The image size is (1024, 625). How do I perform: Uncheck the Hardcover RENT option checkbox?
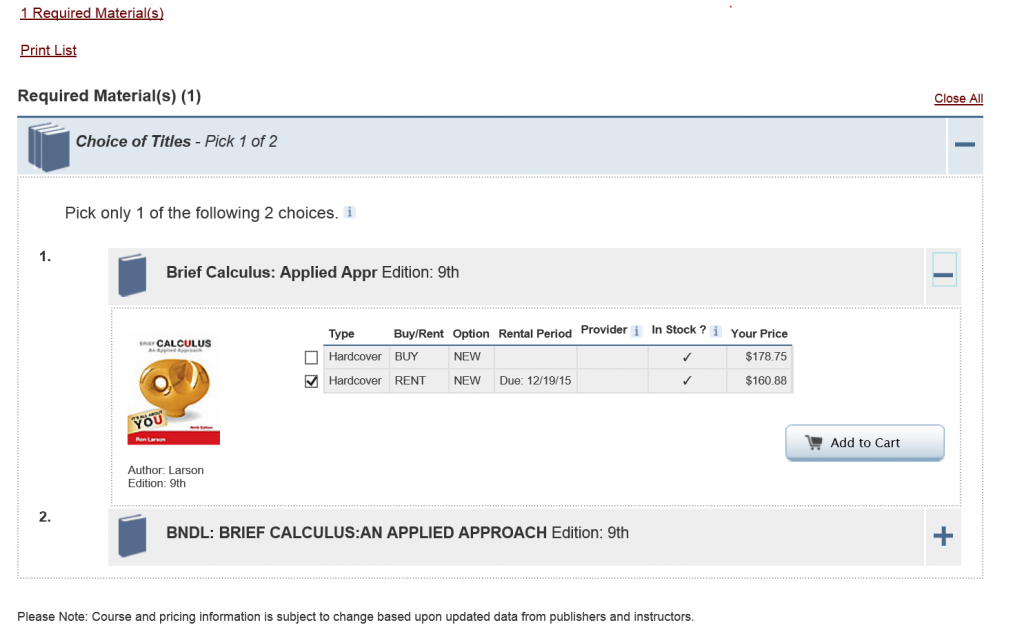click(311, 381)
